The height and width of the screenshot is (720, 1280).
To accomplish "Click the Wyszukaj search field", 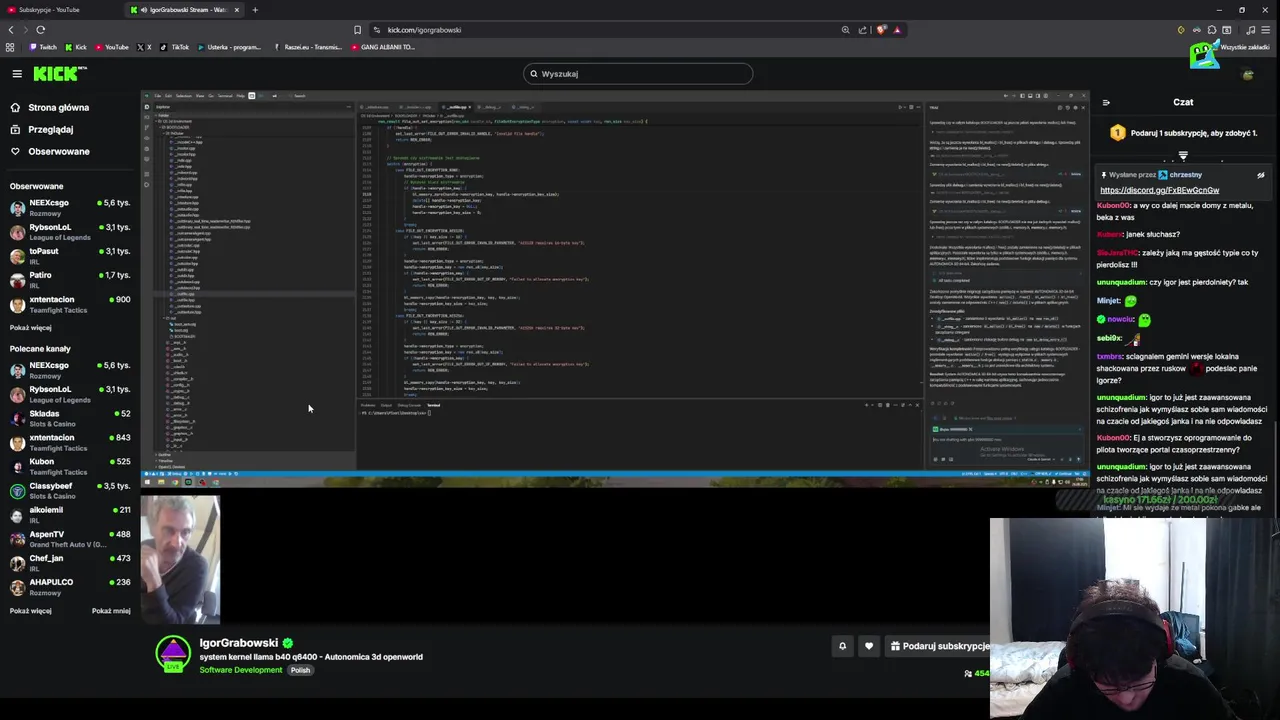I will pyautogui.click(x=638, y=73).
